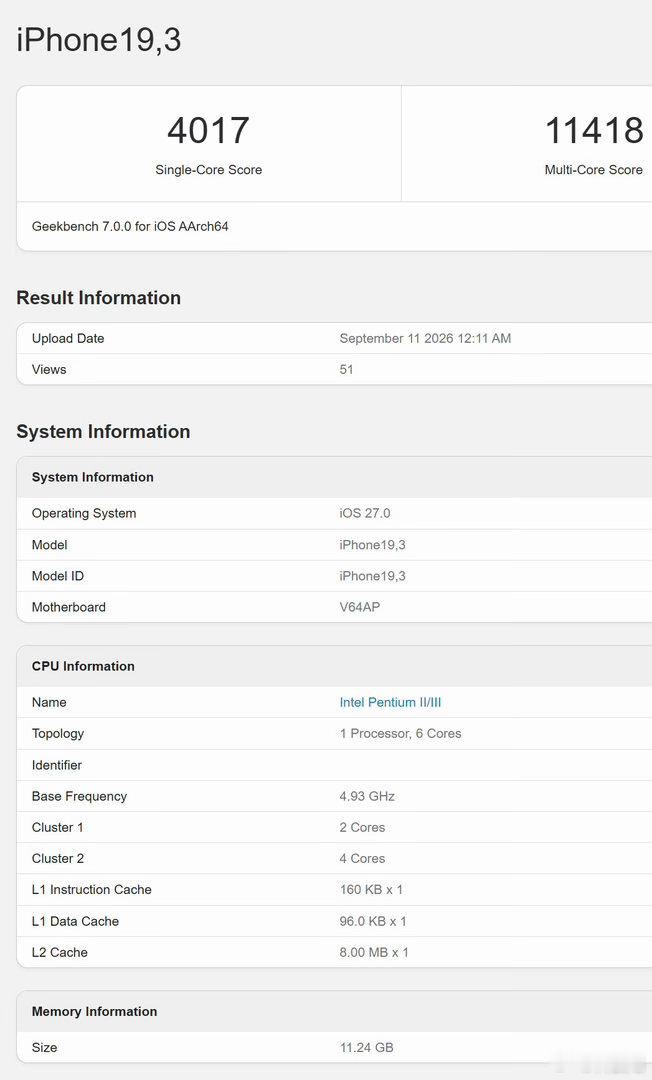Viewport: 652px width, 1080px height.
Task: Click the Name row label under CPU Information
Action: pyautogui.click(x=49, y=703)
